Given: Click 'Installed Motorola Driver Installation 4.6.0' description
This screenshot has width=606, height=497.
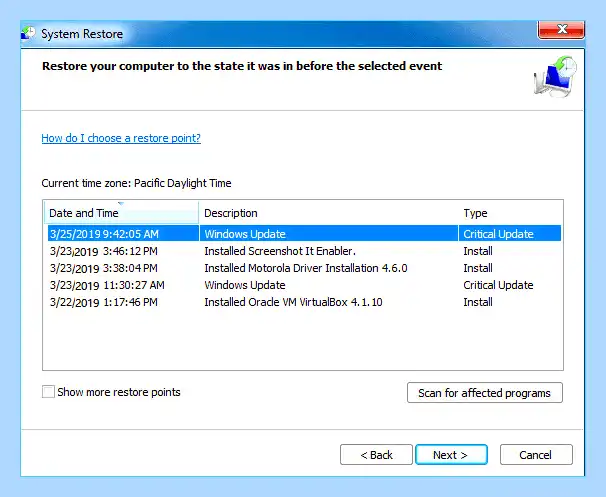Looking at the screenshot, I should (x=306, y=268).
